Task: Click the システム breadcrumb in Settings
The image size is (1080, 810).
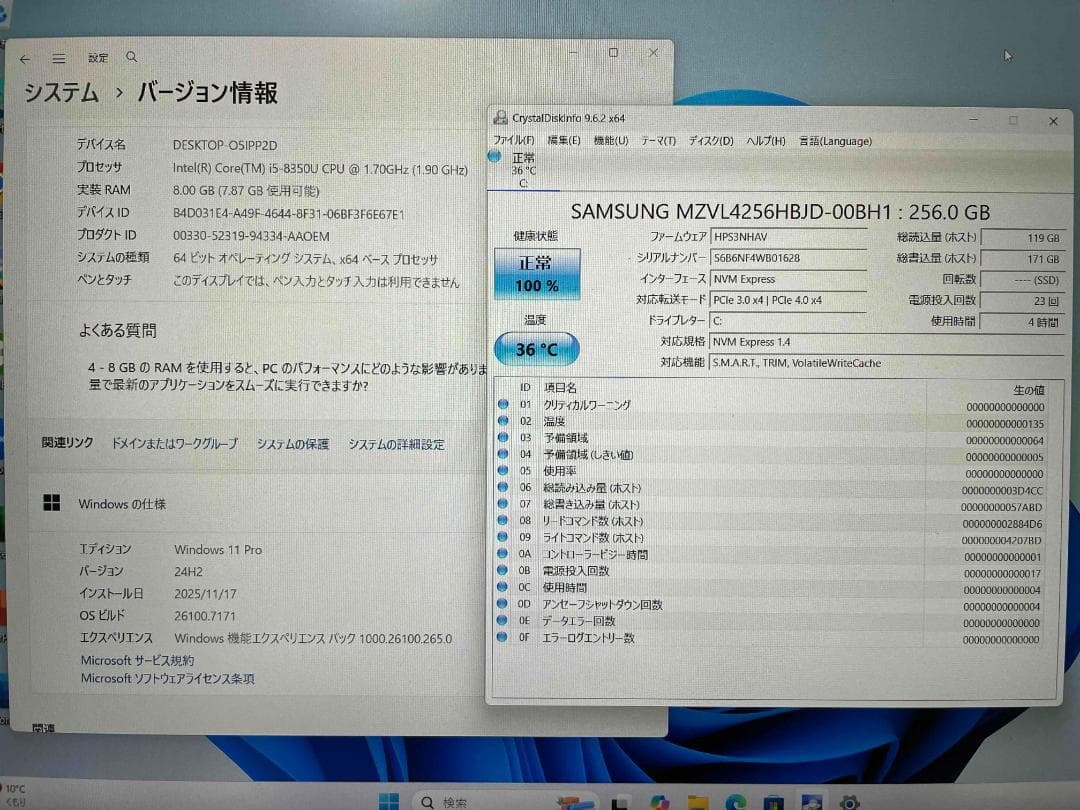Action: coord(61,92)
